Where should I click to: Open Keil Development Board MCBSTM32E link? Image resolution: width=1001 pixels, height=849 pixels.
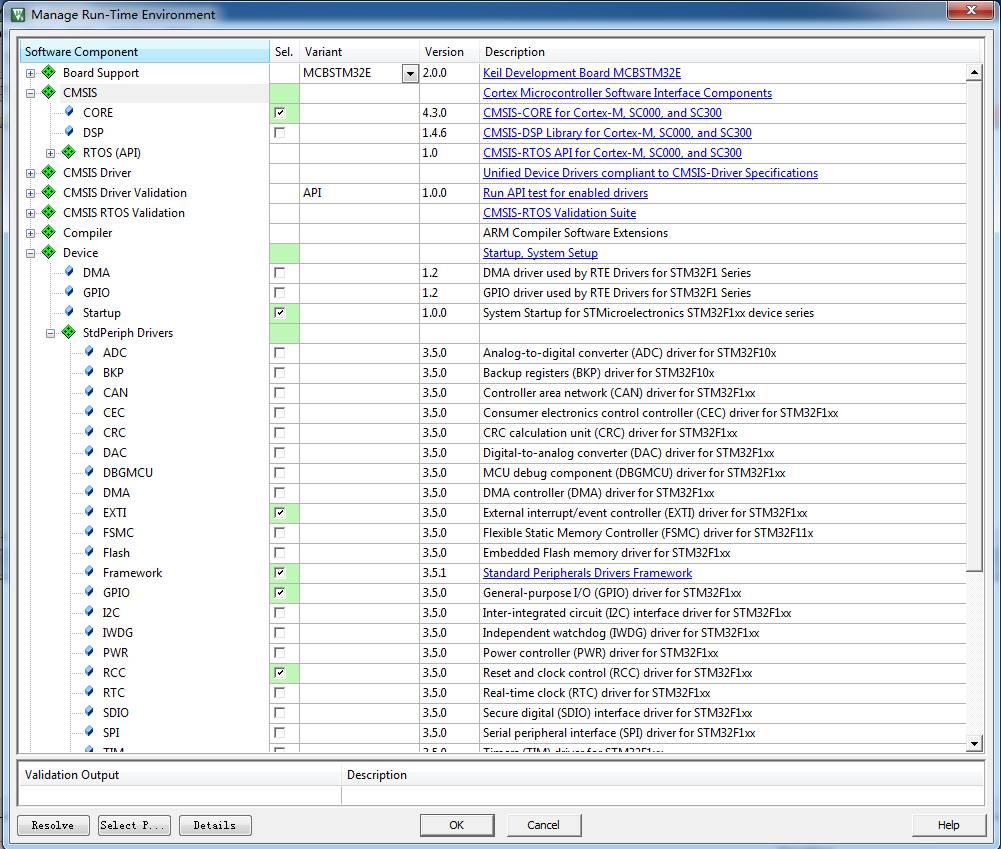582,73
